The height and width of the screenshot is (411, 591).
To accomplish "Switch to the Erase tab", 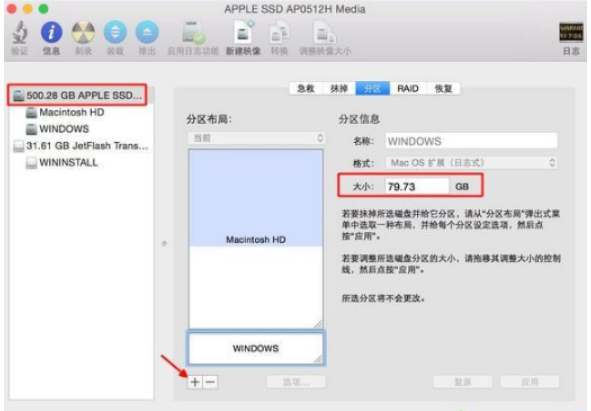I will [x=339, y=89].
